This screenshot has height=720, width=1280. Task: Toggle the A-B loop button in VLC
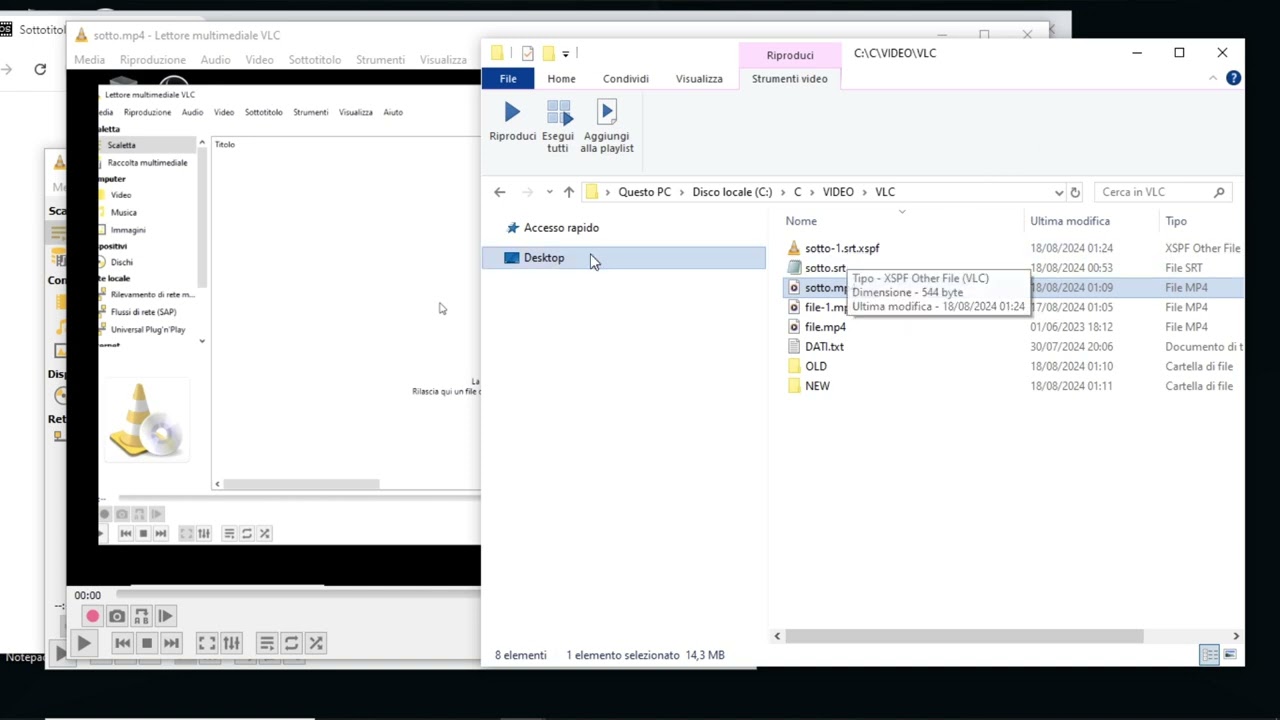click(141, 617)
